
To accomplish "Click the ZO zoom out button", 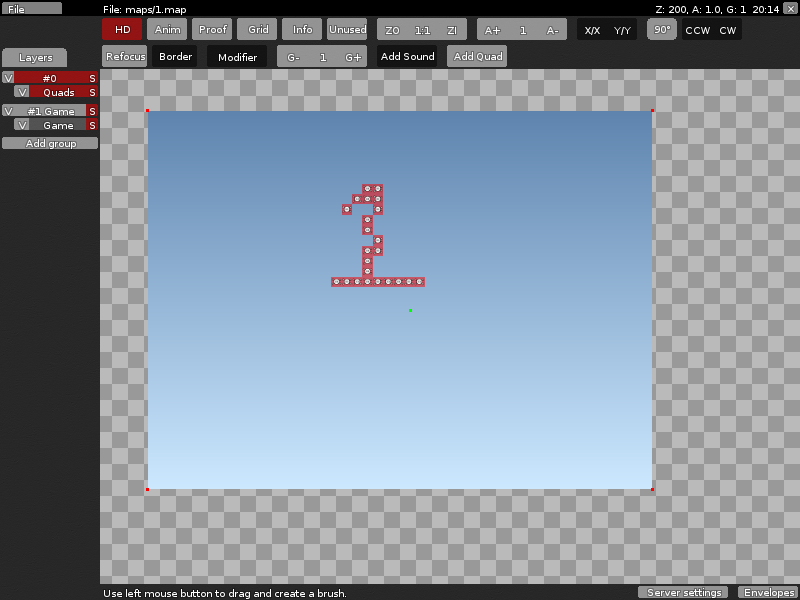I will (392, 30).
